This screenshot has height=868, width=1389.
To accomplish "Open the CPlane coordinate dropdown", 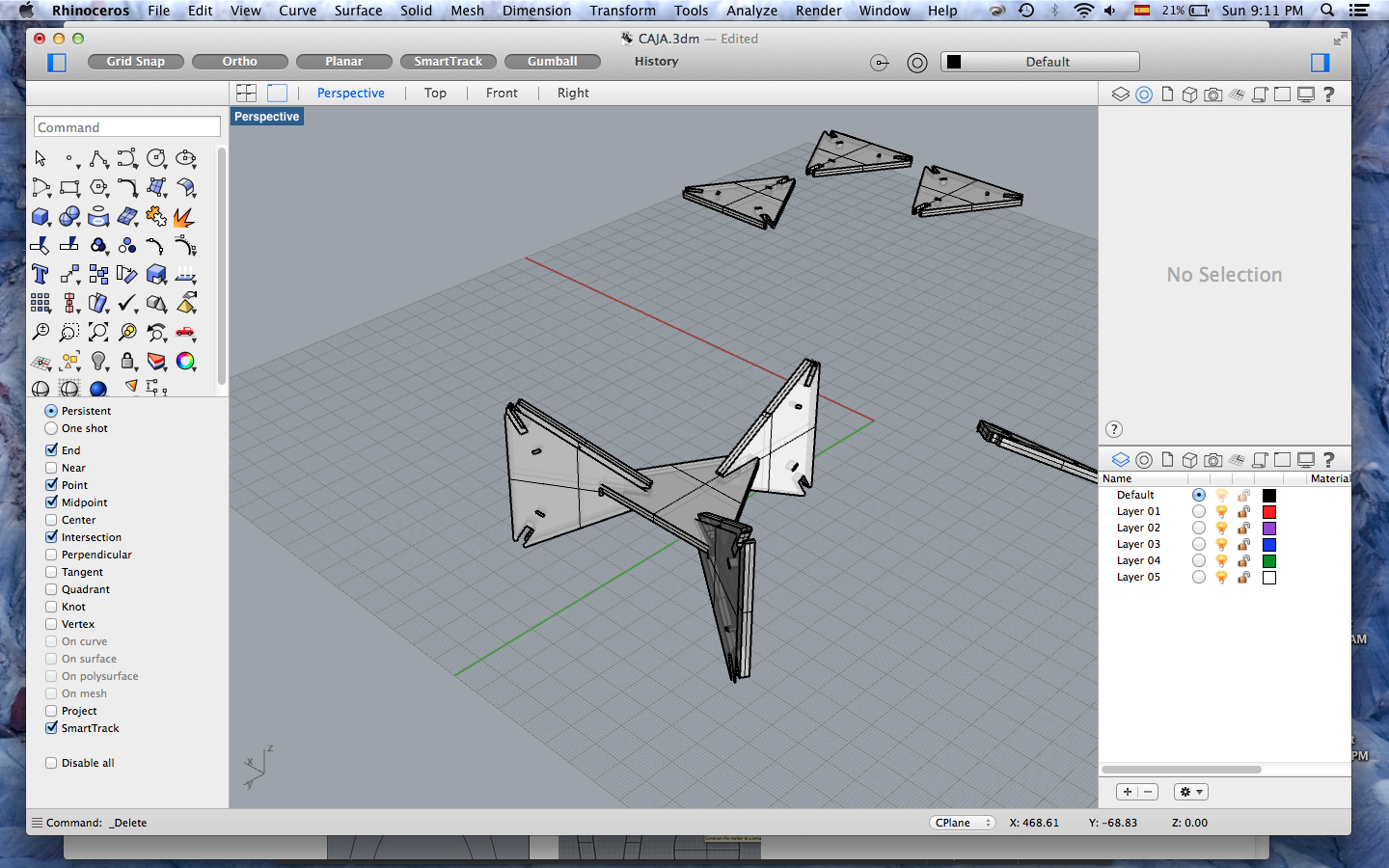I will coord(962,823).
